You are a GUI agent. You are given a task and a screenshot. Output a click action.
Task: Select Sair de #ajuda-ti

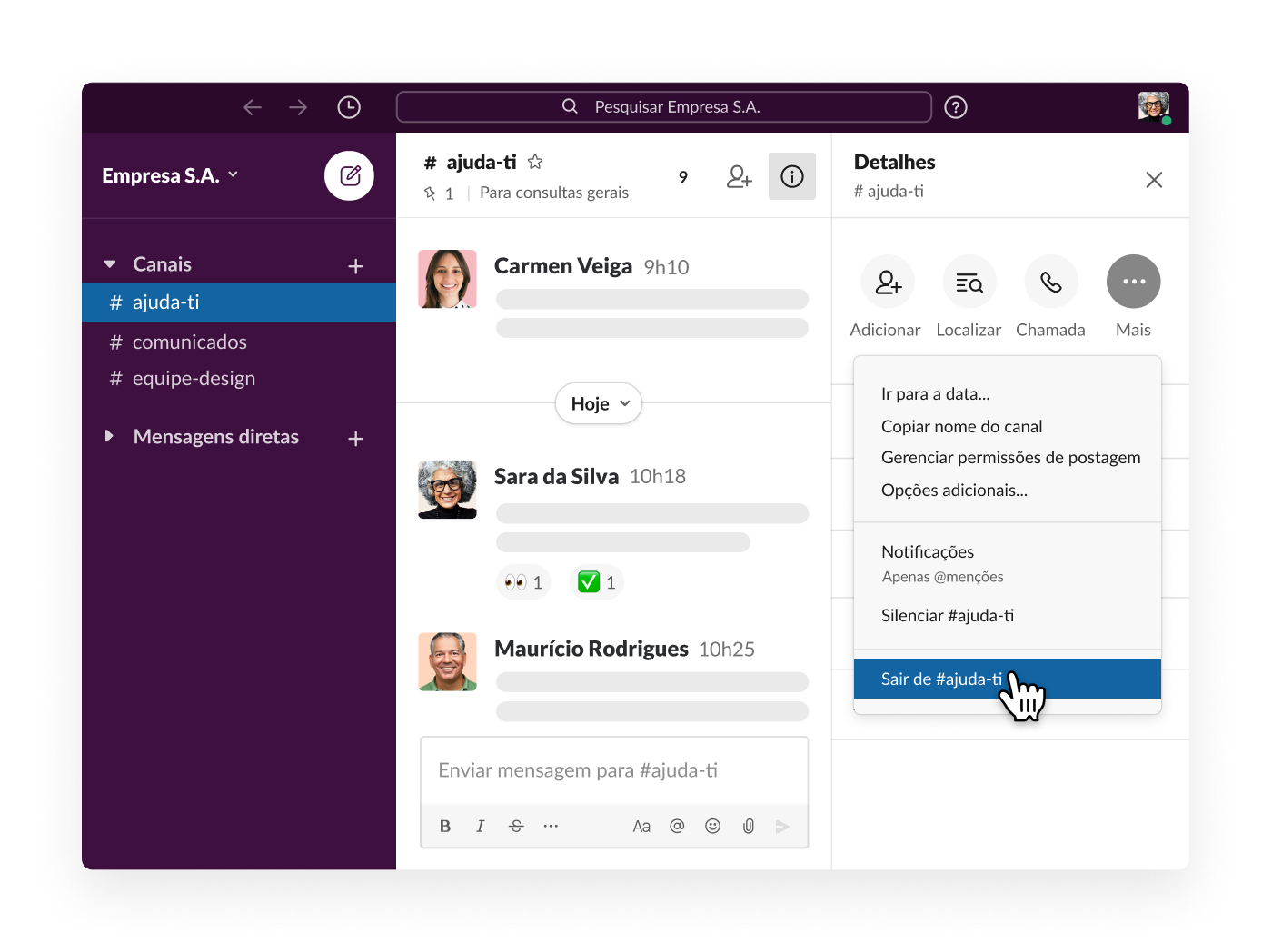click(1008, 679)
